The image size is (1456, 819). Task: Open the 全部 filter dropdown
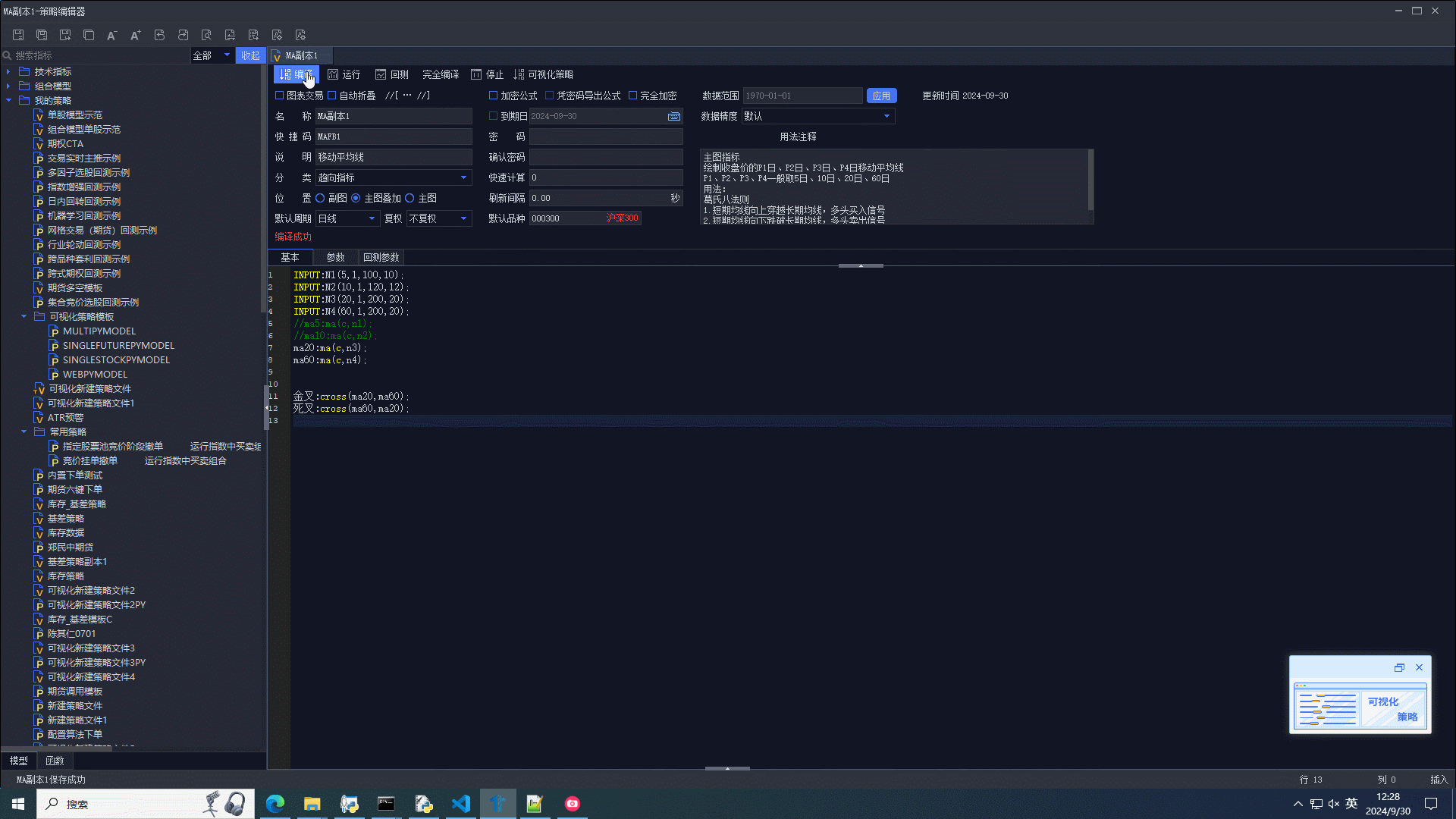click(x=212, y=55)
